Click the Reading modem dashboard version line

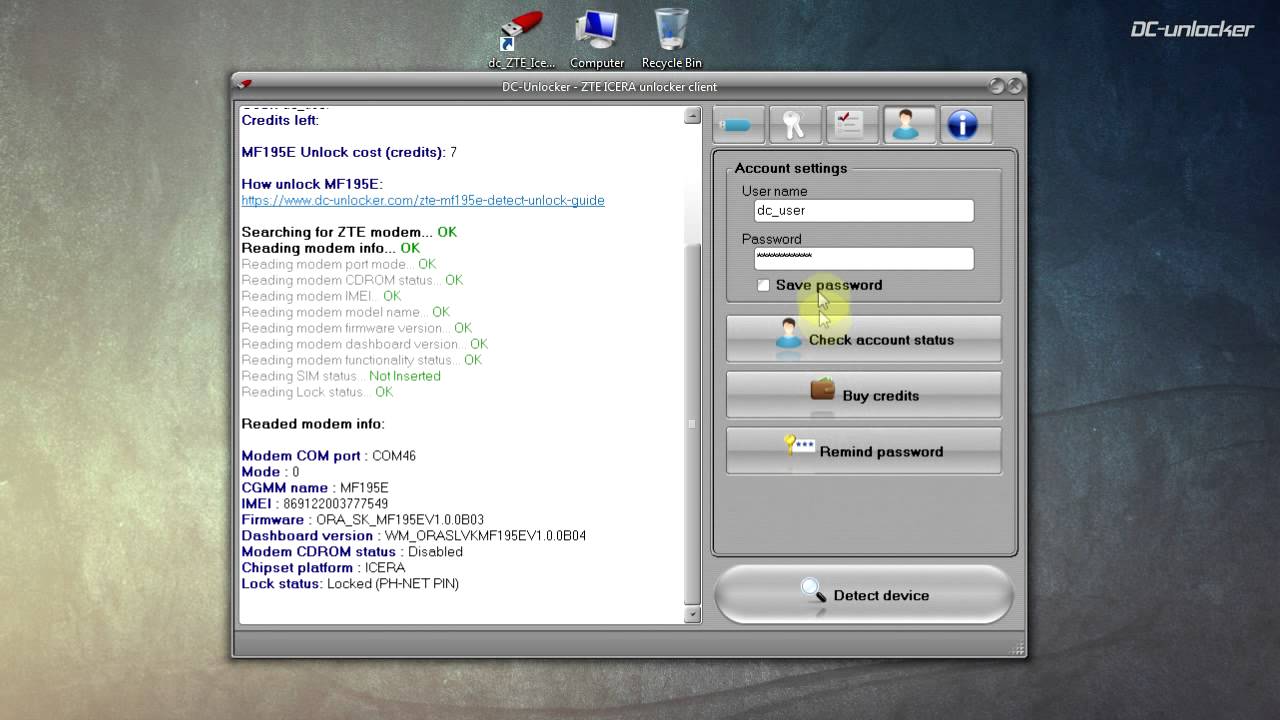point(365,344)
